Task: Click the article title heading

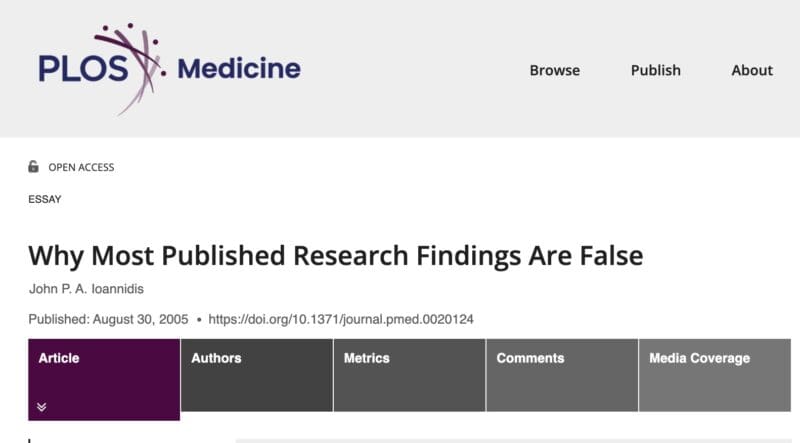Action: (x=335, y=255)
